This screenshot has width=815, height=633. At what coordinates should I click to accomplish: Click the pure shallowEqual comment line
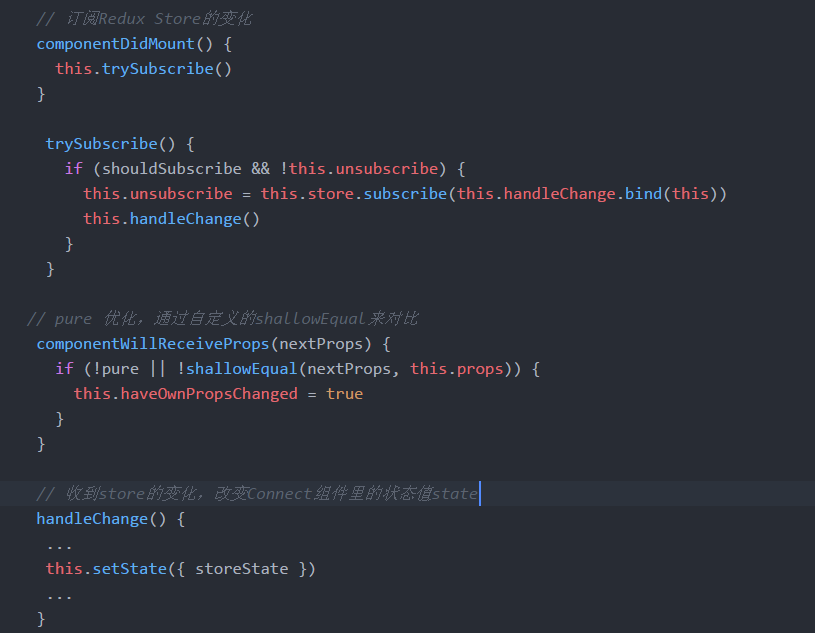click(x=222, y=319)
